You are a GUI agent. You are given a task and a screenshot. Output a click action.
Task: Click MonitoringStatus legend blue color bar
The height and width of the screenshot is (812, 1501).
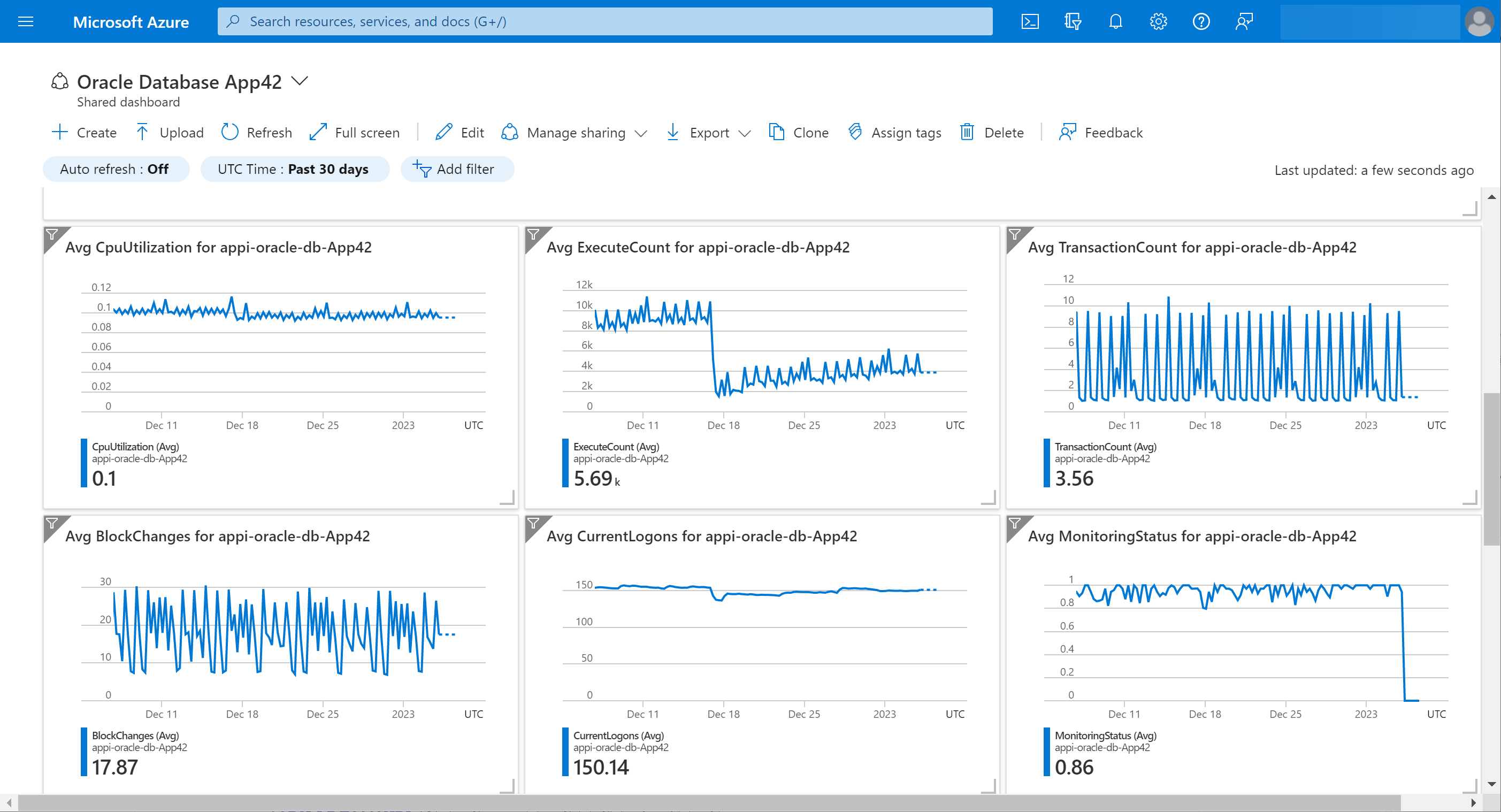(1046, 752)
